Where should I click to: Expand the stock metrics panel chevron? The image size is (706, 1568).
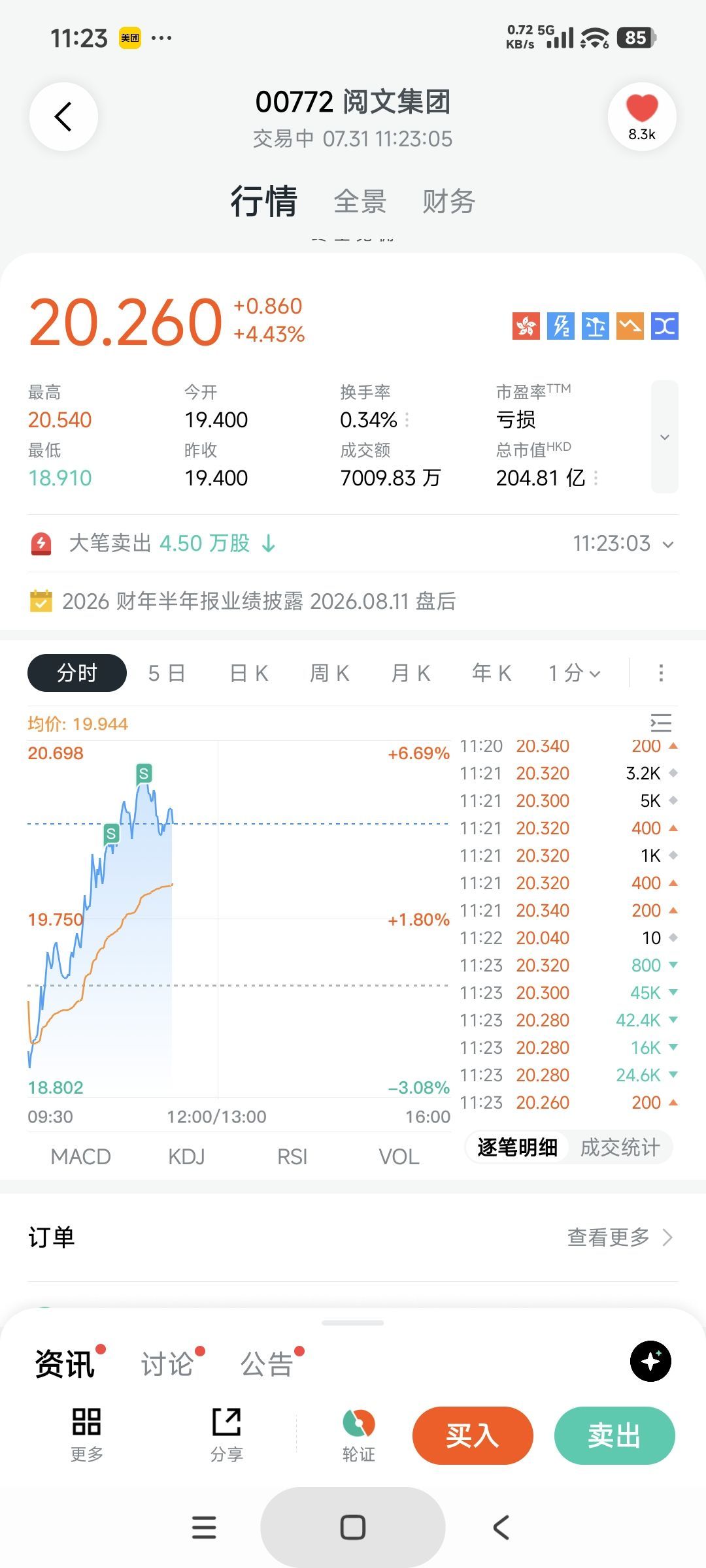click(x=665, y=436)
